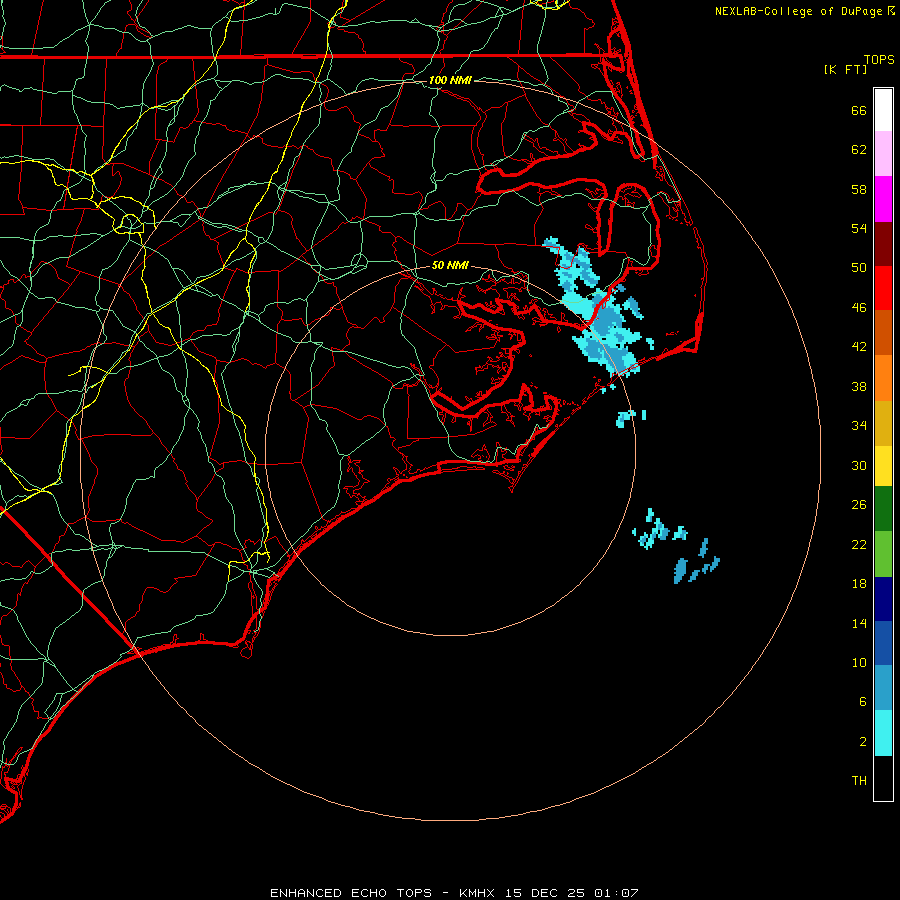
Task: Click the light pink 62 kft swatch
Action: [883, 154]
